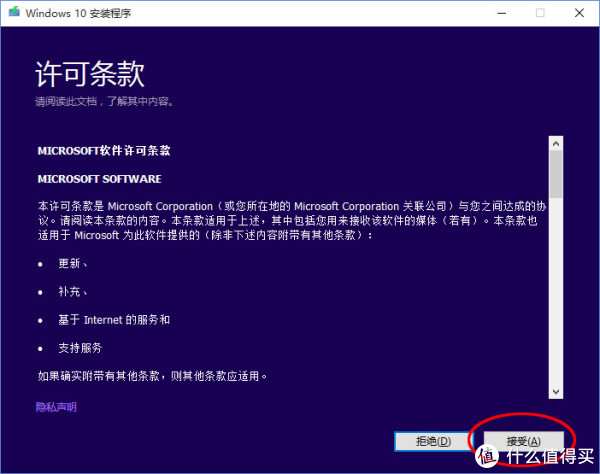The height and width of the screenshot is (474, 600).
Task: Close the Windows 10 安装程序 window
Action: pos(579,13)
